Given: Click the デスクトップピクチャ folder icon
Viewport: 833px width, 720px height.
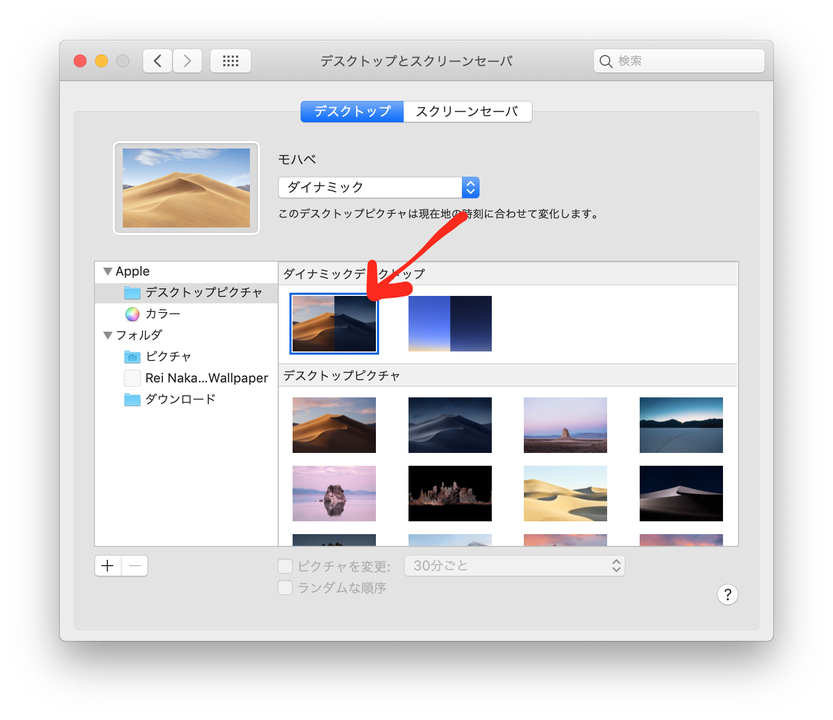Looking at the screenshot, I should (132, 293).
